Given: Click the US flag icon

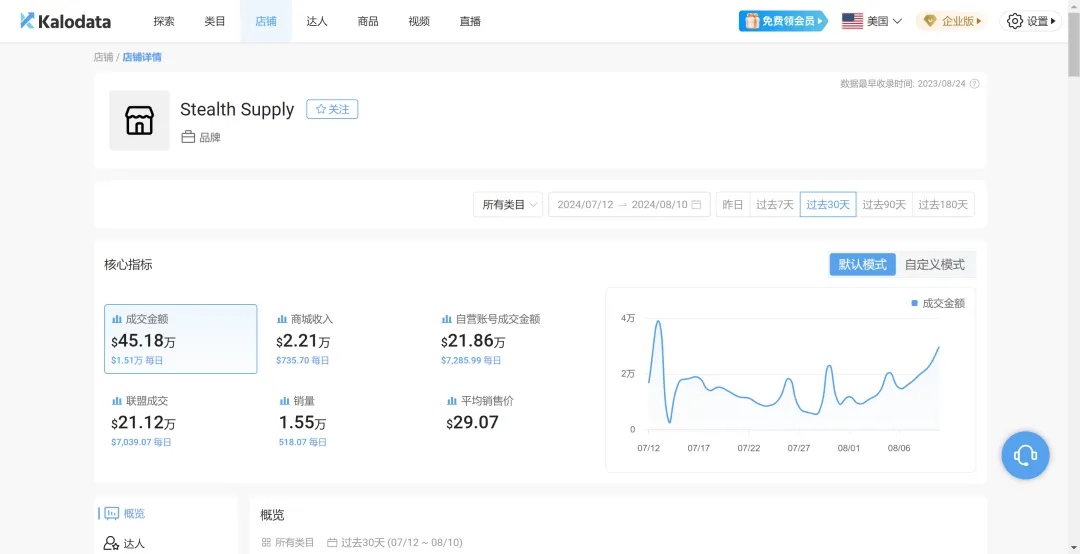Looking at the screenshot, I should 852,21.
